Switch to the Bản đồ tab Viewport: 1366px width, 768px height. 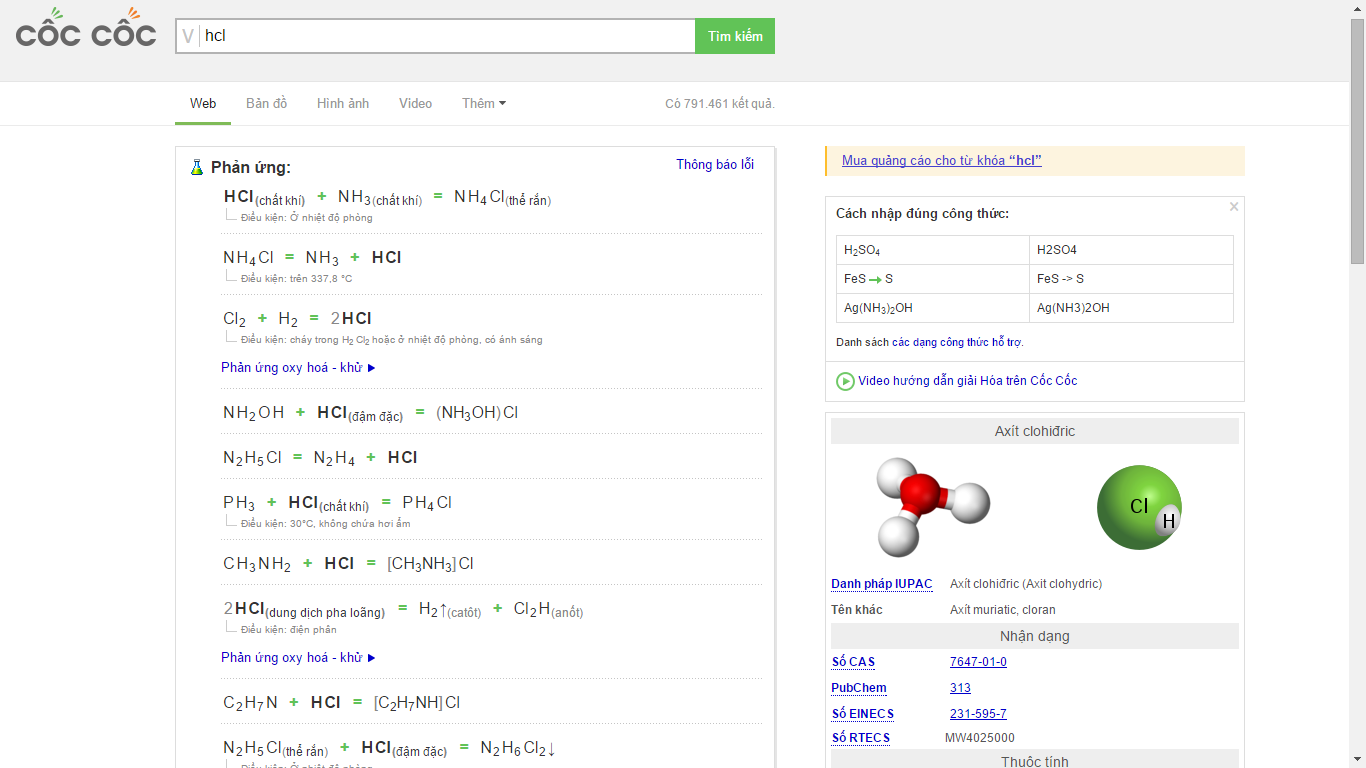pos(266,104)
